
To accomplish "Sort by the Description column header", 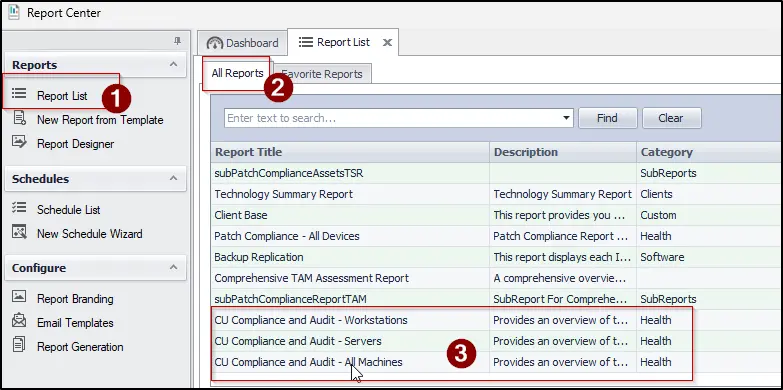I will point(563,152).
